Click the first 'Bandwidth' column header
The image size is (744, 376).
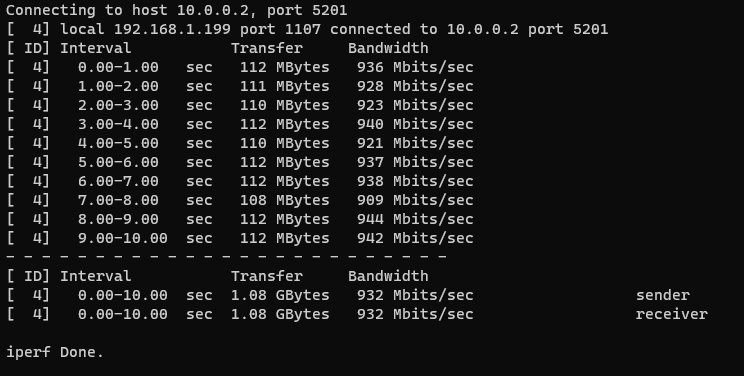[388, 48]
